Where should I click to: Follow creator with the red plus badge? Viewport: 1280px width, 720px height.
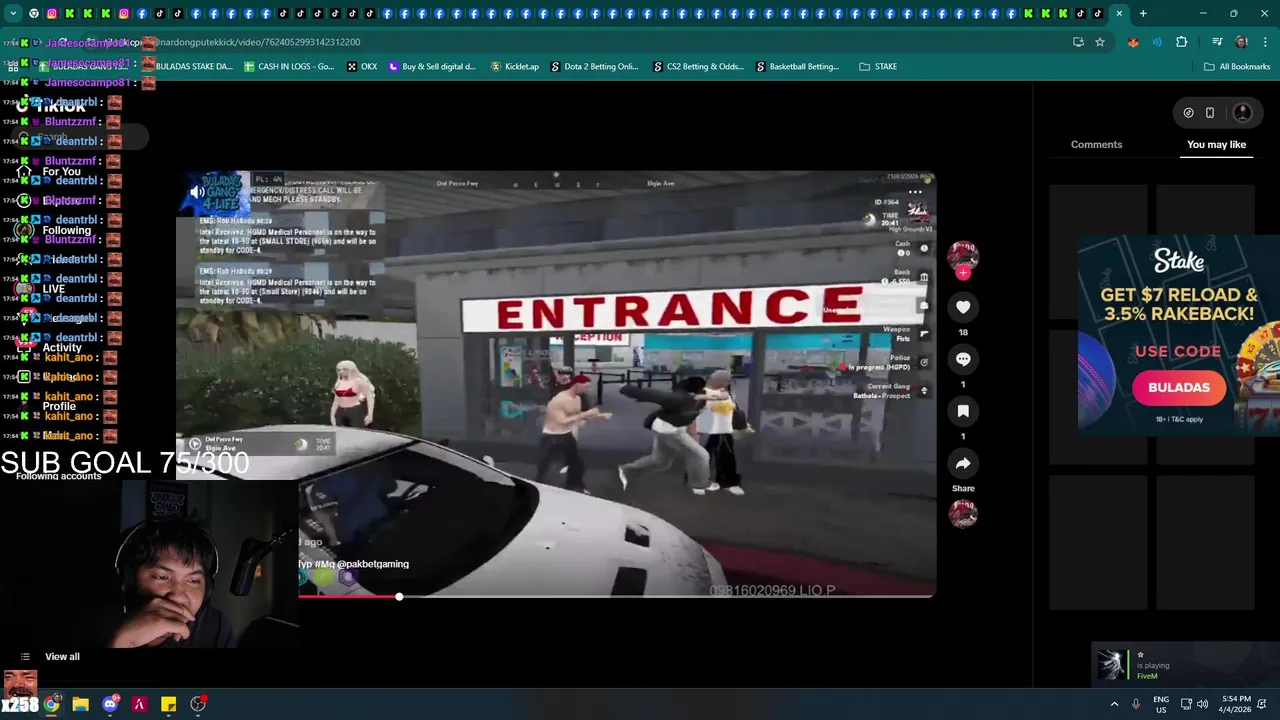coord(963,273)
